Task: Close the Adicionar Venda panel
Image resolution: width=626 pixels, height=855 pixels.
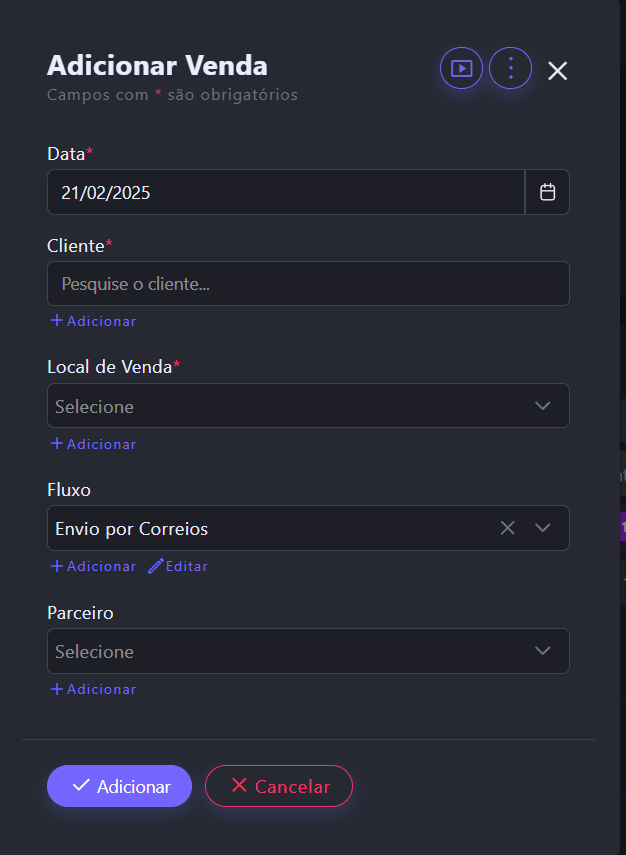Action: [x=557, y=71]
